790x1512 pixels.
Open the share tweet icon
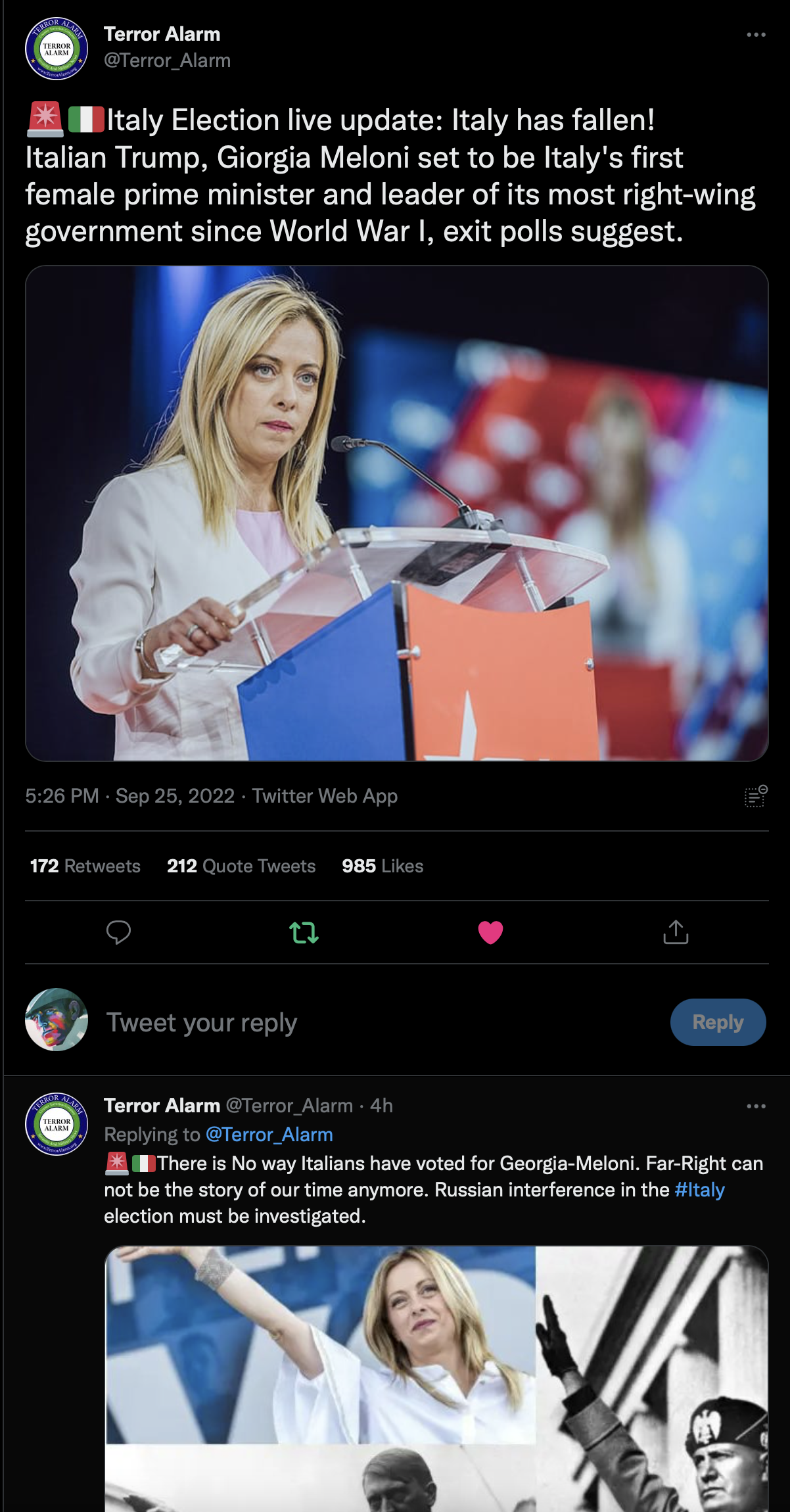[x=676, y=932]
